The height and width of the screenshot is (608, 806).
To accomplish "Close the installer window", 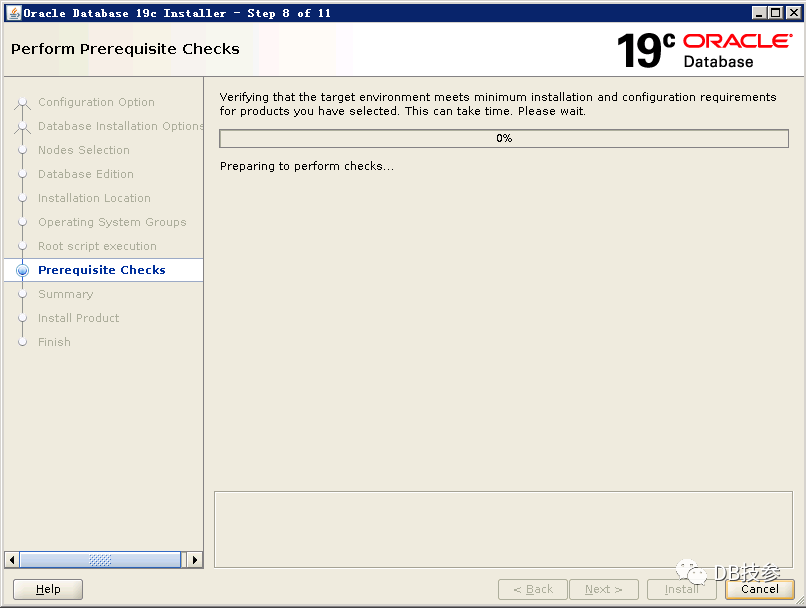I will coord(793,13).
